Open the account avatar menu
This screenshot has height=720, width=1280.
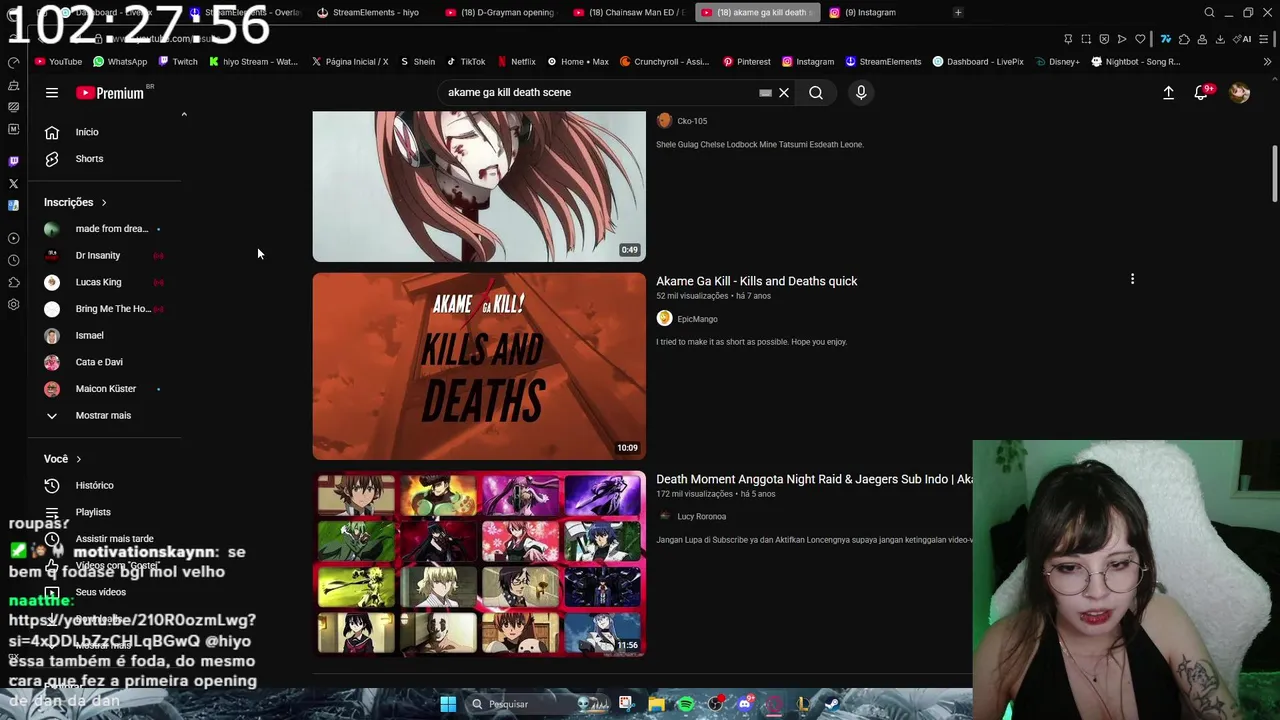[1239, 93]
